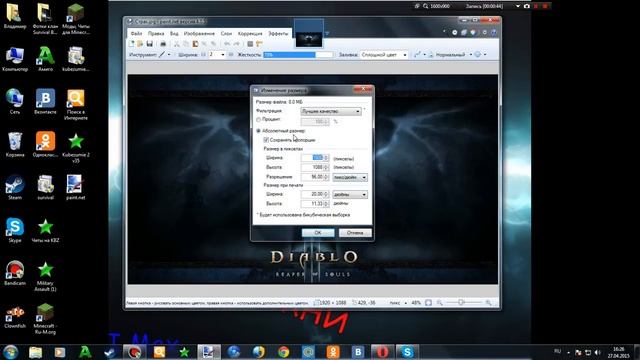Click OK in the resize dialog

pos(318,233)
